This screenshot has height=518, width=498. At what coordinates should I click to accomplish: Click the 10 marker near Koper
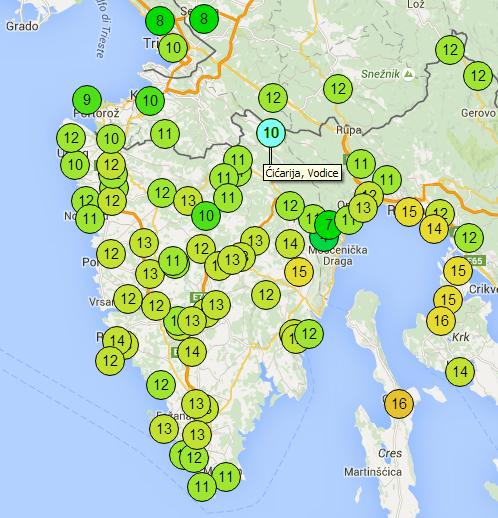pyautogui.click(x=150, y=101)
